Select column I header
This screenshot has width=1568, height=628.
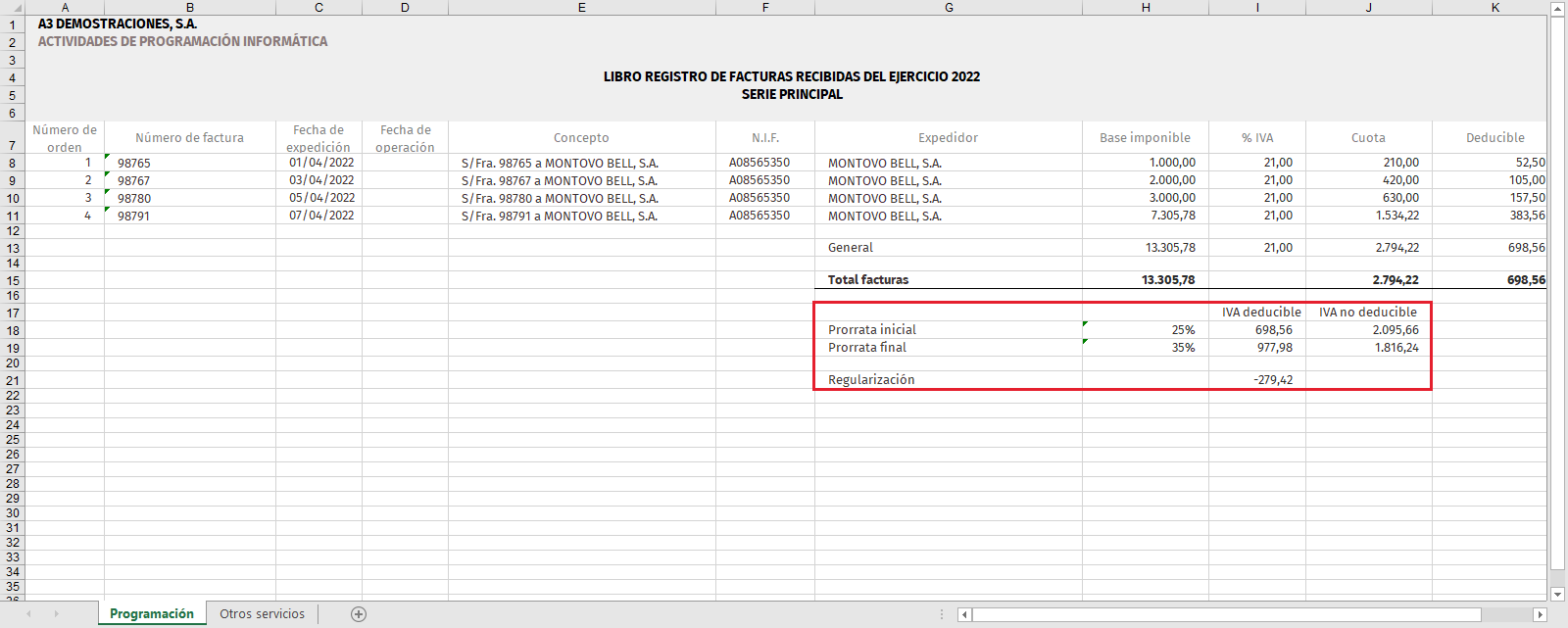pyautogui.click(x=1257, y=7)
